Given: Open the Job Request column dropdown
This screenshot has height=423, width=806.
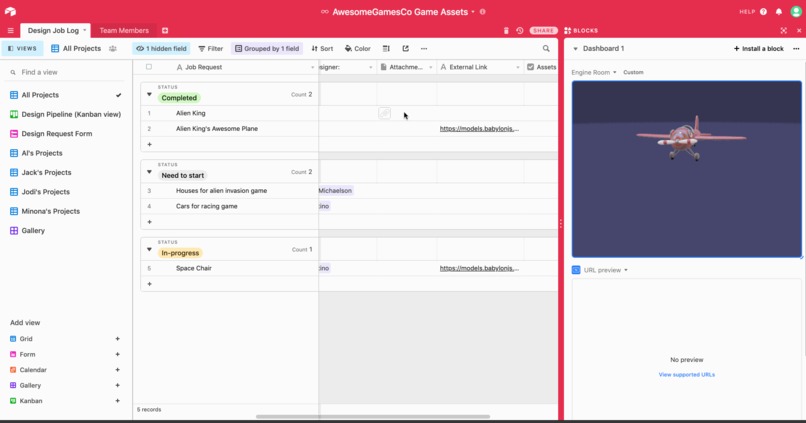Looking at the screenshot, I should 312,67.
